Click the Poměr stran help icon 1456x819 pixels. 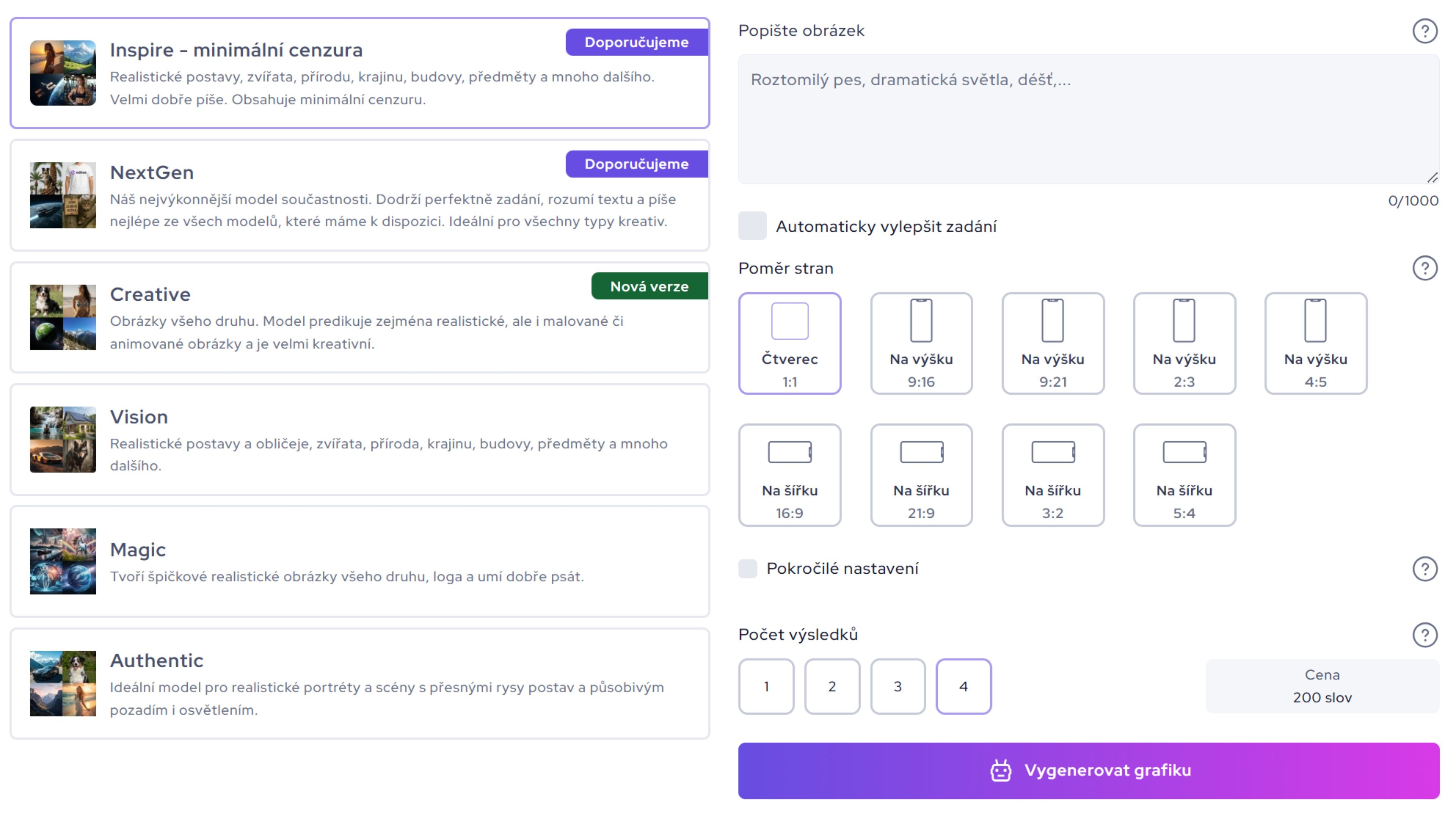pyautogui.click(x=1425, y=268)
